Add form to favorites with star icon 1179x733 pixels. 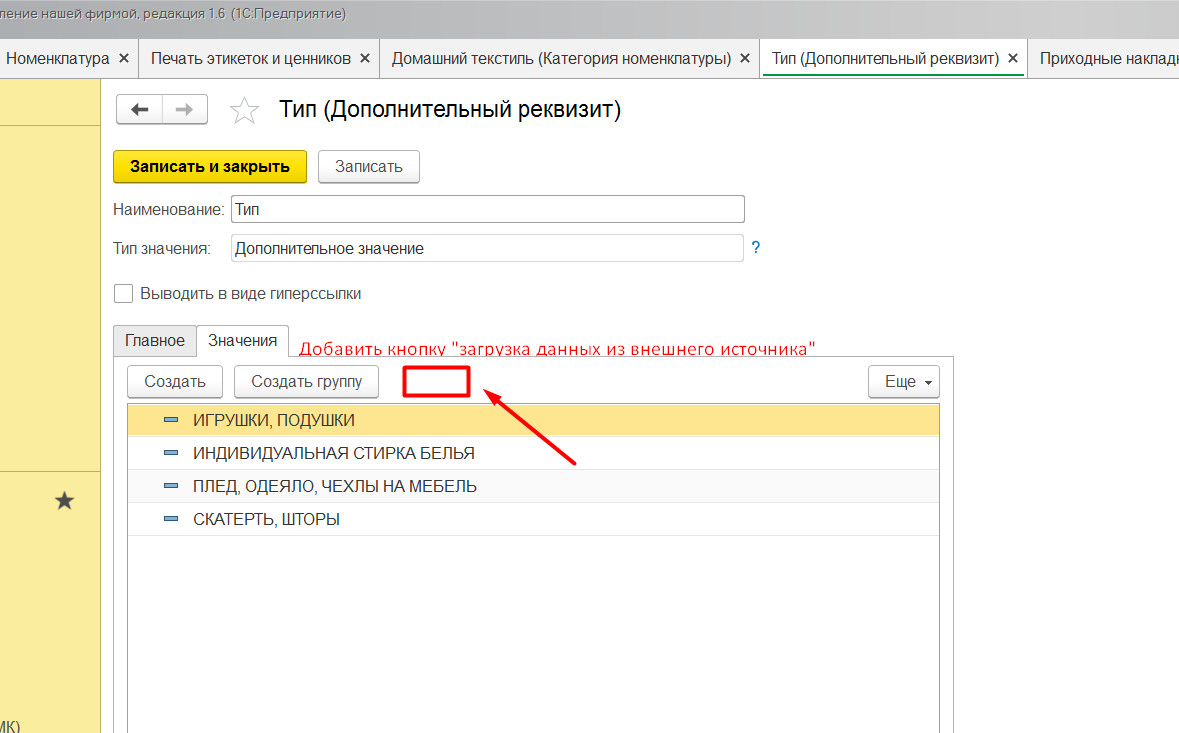(x=244, y=110)
